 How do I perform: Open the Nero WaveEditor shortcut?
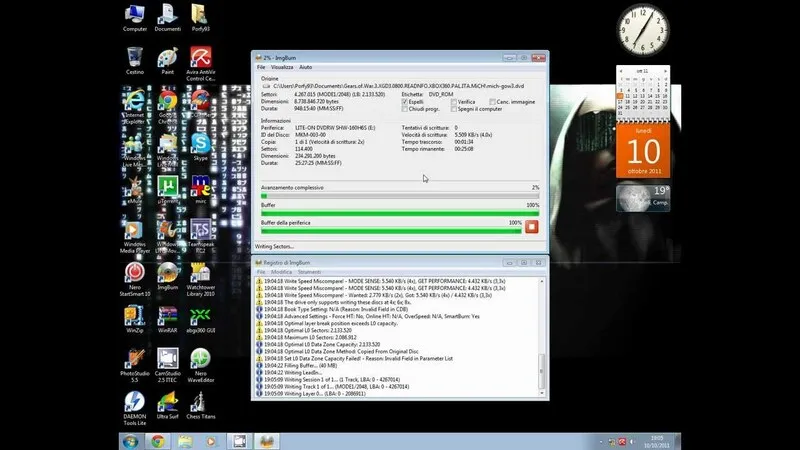[200, 362]
